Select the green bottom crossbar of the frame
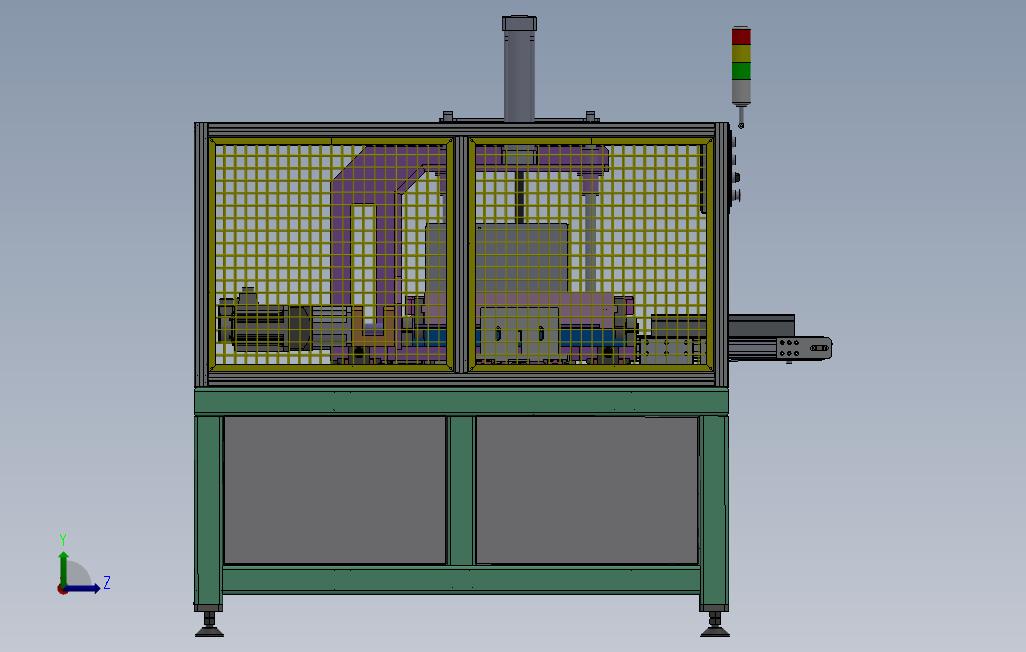 461,580
